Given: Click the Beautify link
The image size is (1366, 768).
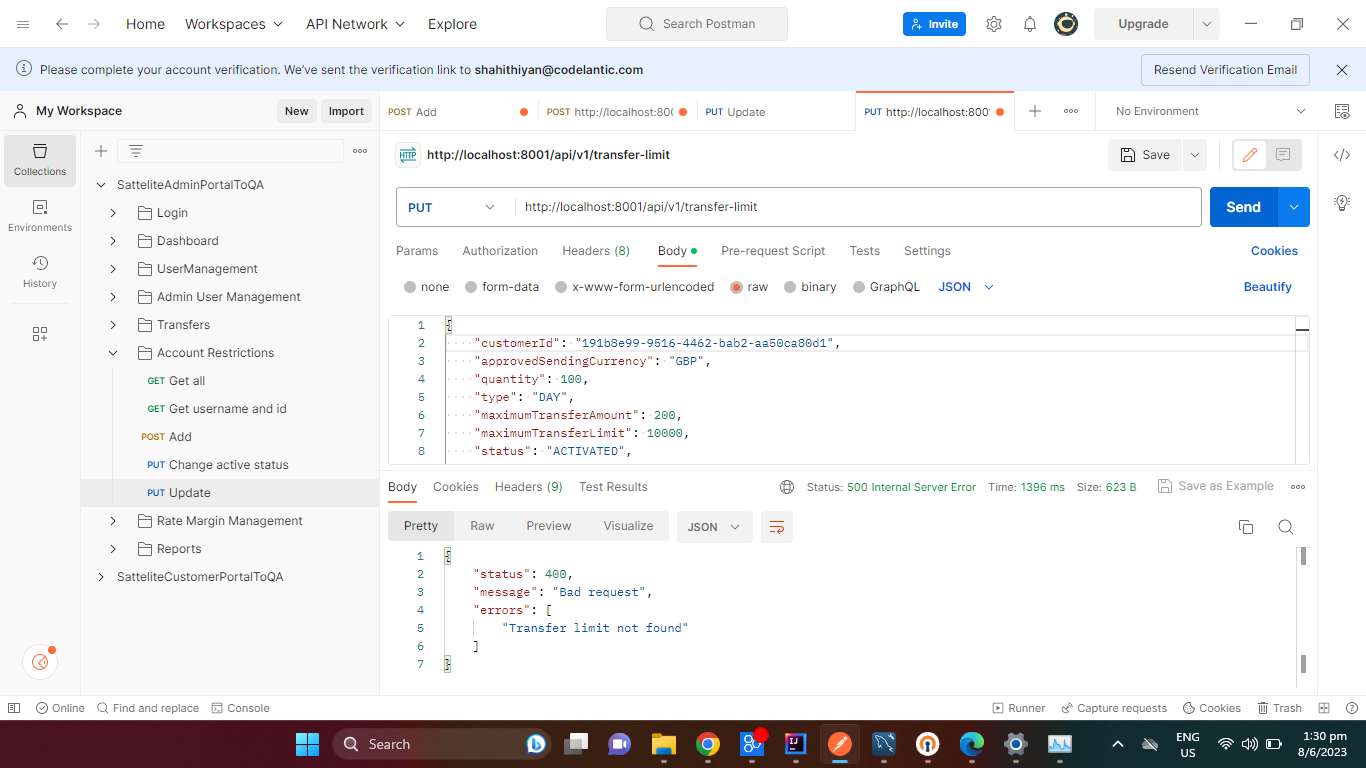Looking at the screenshot, I should point(1268,287).
